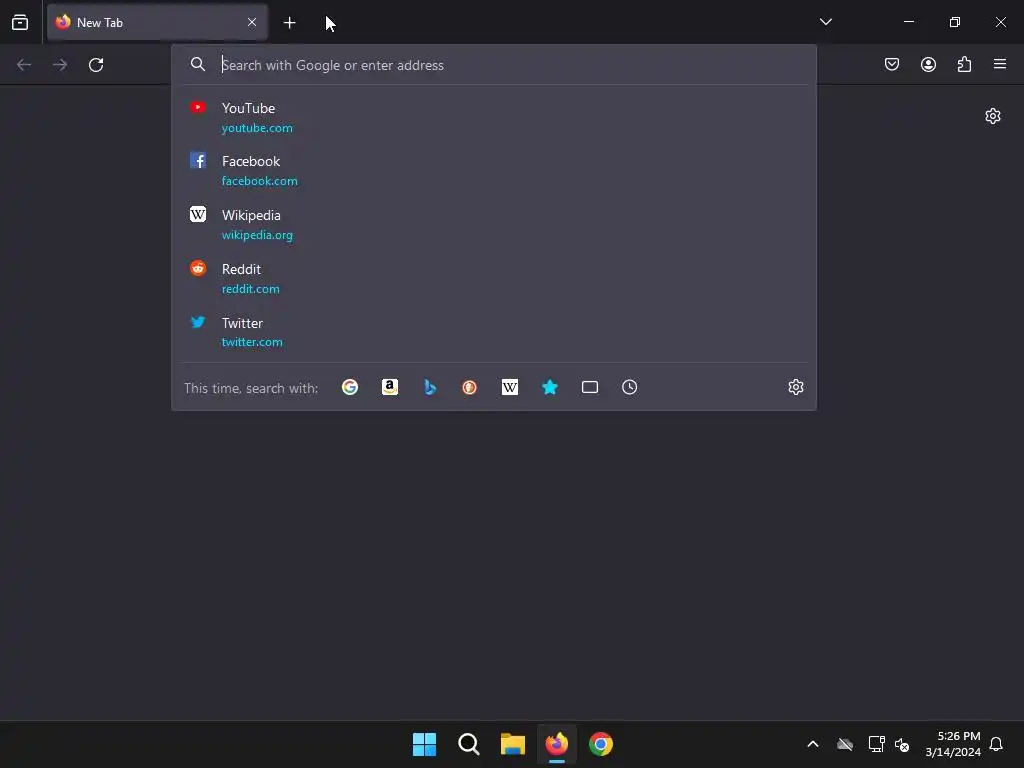Open search settings gear in dropdown
The image size is (1024, 768).
pos(795,387)
